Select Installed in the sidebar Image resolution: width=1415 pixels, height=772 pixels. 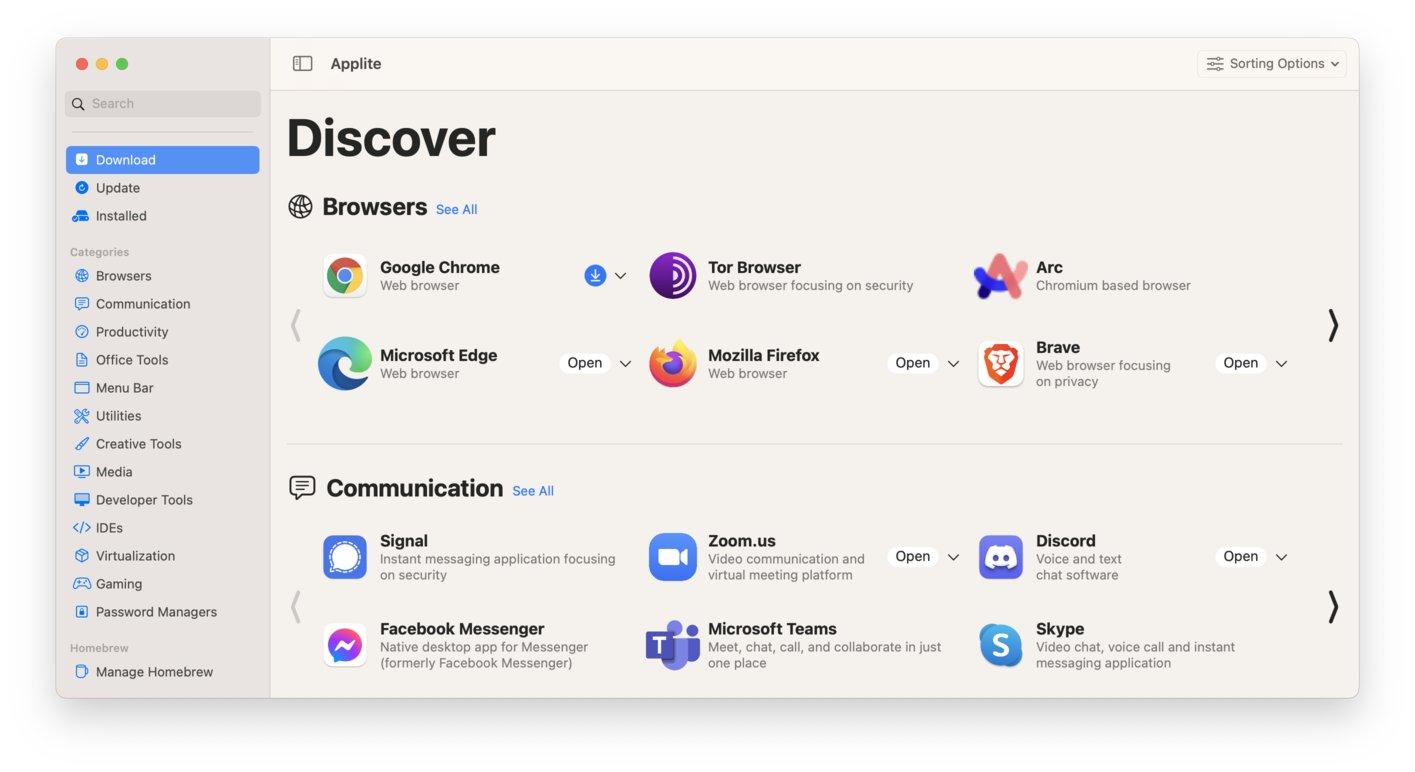(163, 216)
